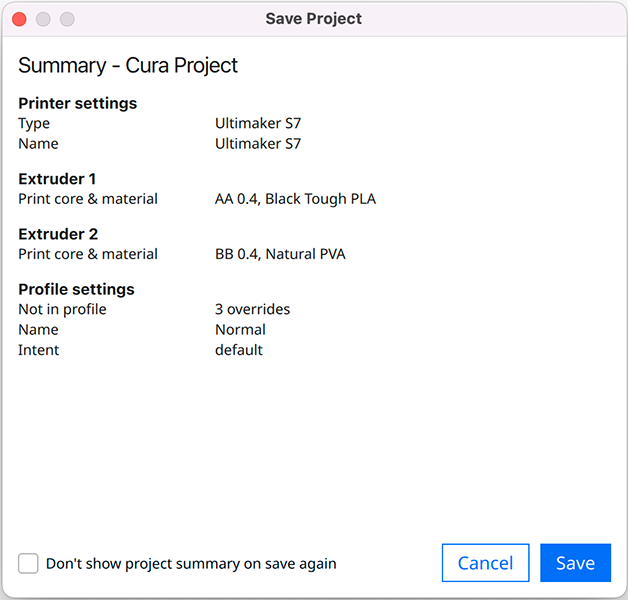Click the "3 overrides" value text
Viewport: 628px width, 600px height.
(x=252, y=309)
